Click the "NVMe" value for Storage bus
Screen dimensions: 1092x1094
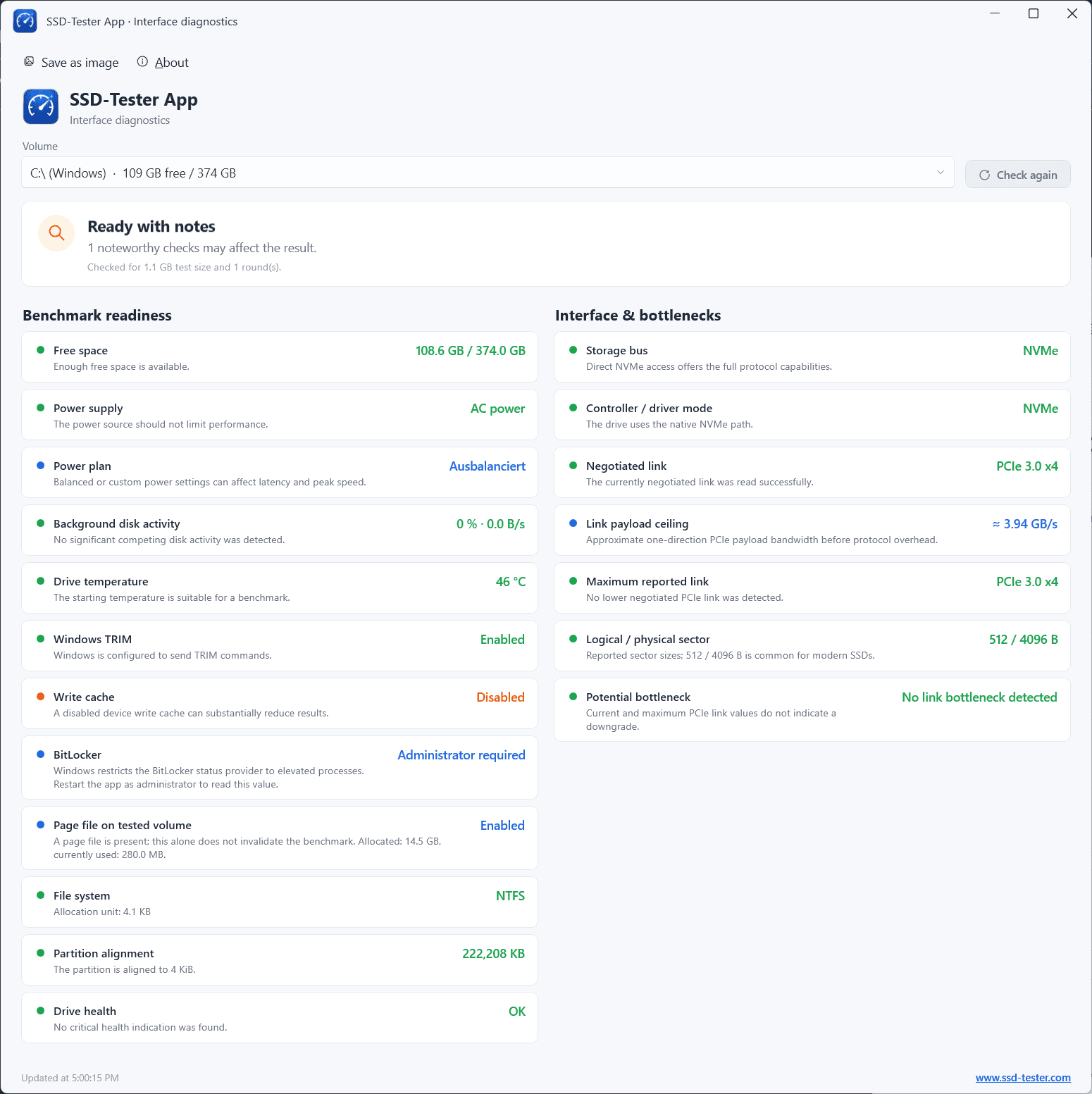(1041, 351)
